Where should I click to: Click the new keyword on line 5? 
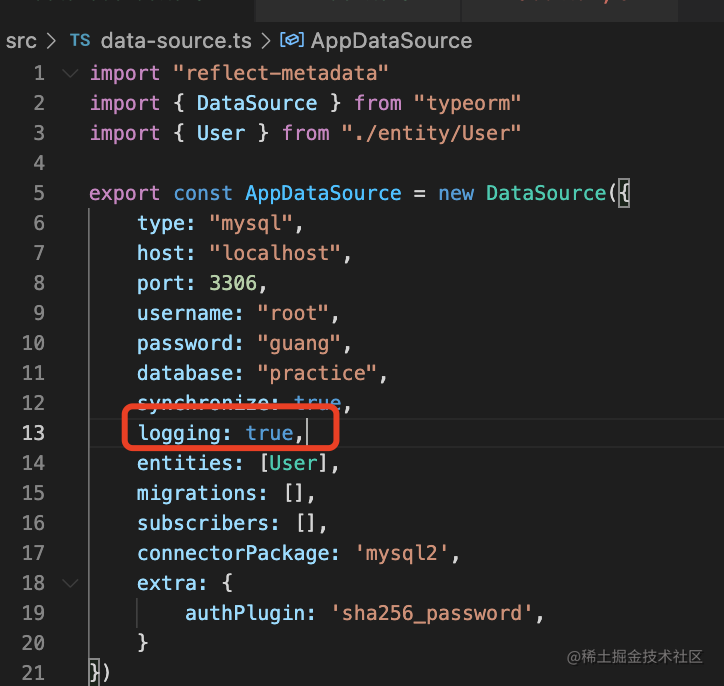pos(456,193)
